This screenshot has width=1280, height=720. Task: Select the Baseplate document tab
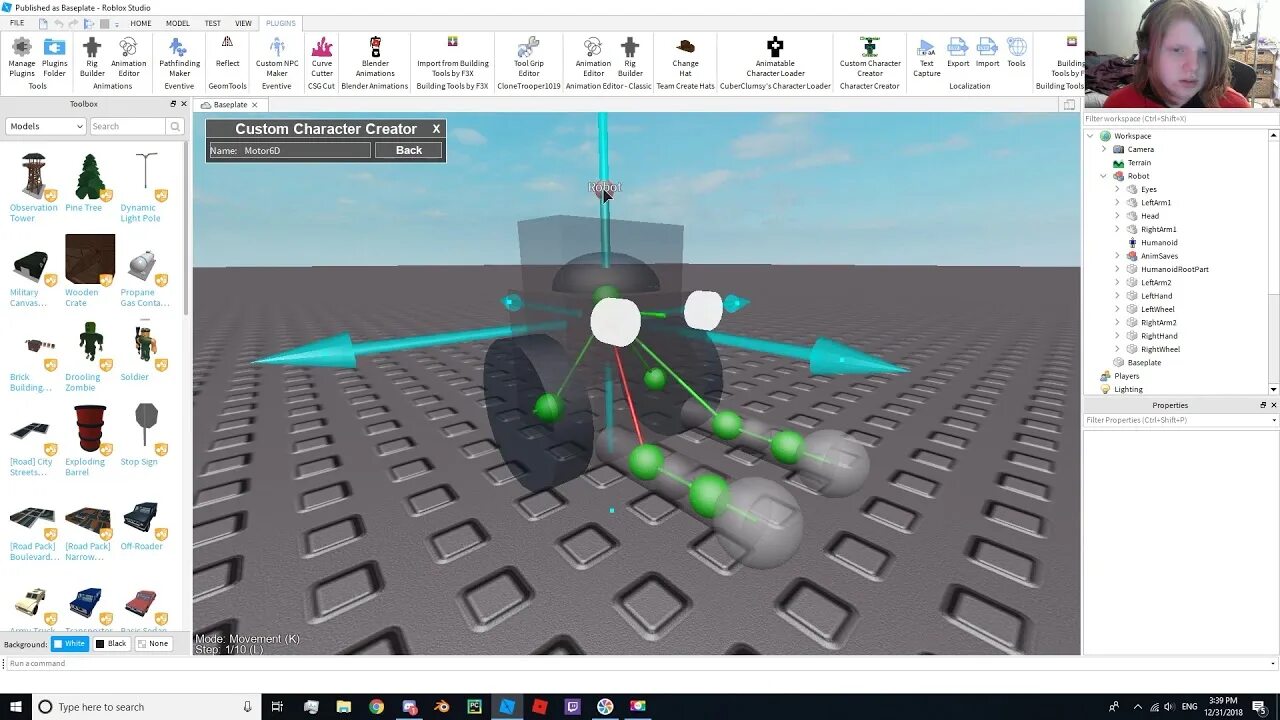coord(230,105)
